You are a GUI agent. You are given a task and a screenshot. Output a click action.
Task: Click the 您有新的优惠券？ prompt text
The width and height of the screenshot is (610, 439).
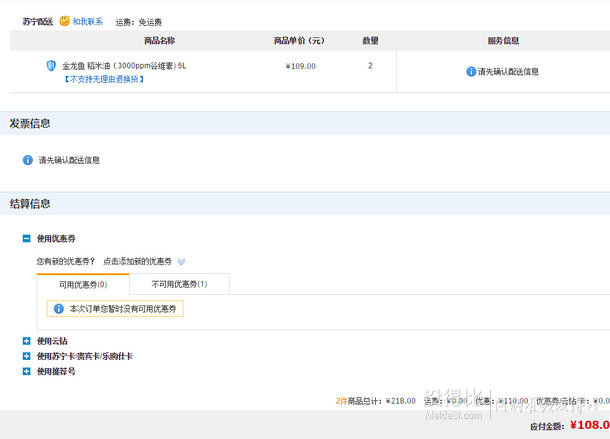(66, 262)
